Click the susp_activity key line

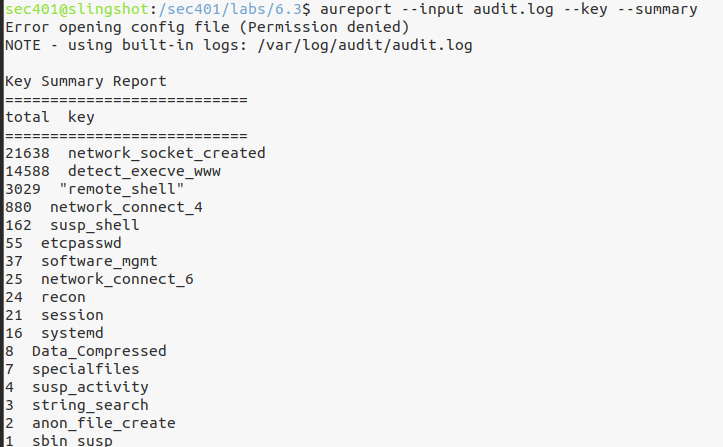pyautogui.click(x=90, y=387)
